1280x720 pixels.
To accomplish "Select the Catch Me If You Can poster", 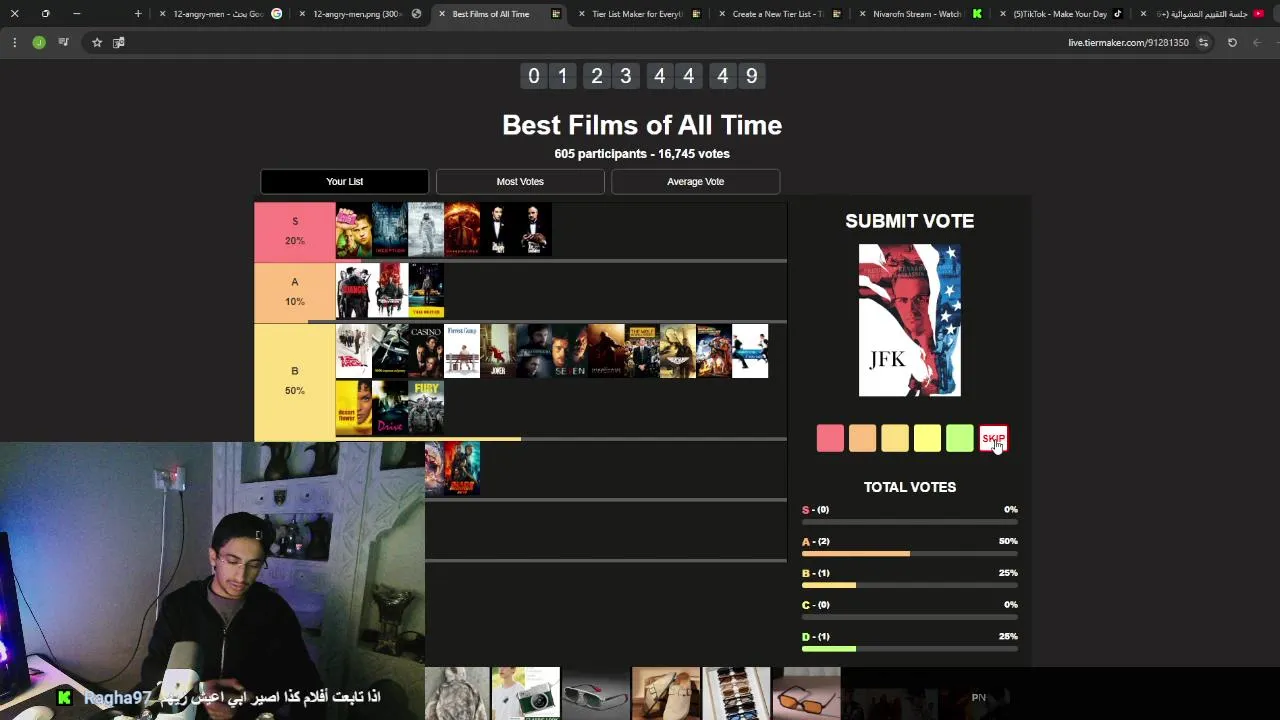I will tap(750, 351).
